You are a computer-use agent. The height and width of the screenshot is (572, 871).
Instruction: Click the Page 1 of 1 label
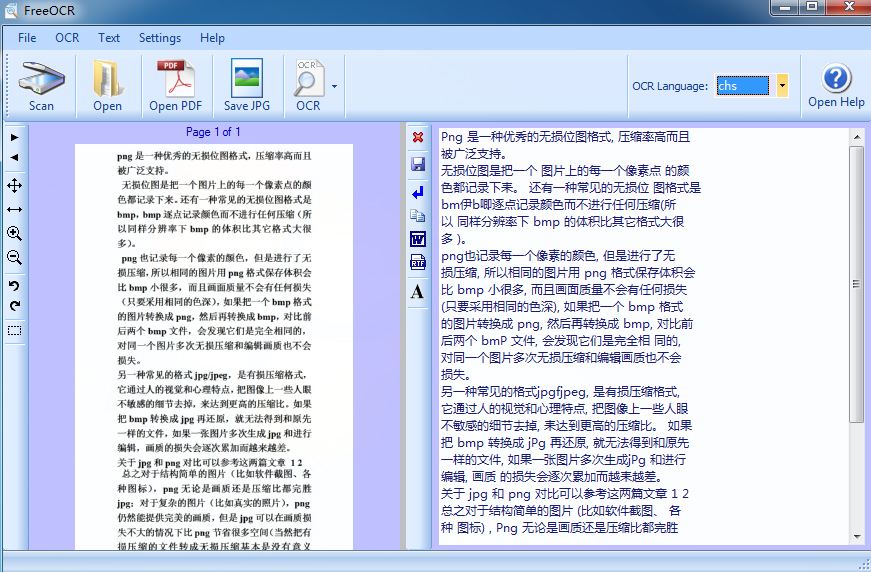click(213, 132)
